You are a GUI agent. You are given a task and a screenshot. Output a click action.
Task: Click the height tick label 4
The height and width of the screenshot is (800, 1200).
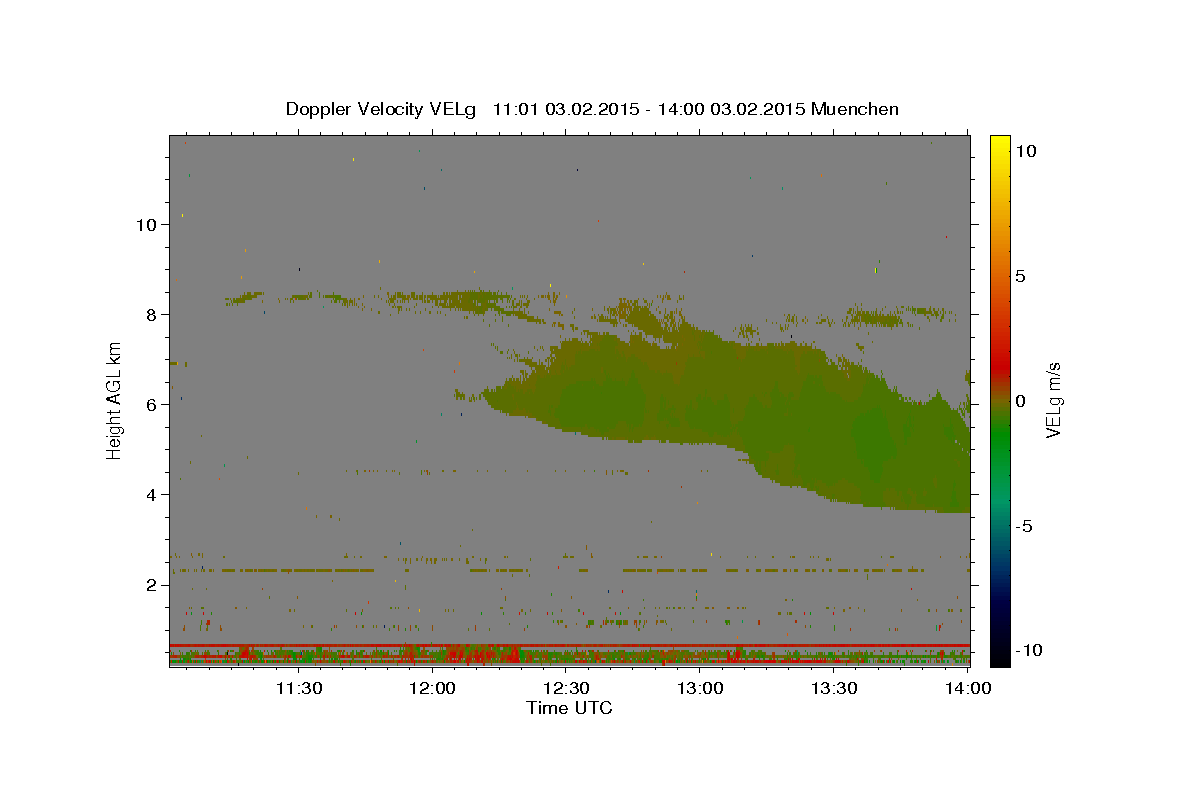152,495
